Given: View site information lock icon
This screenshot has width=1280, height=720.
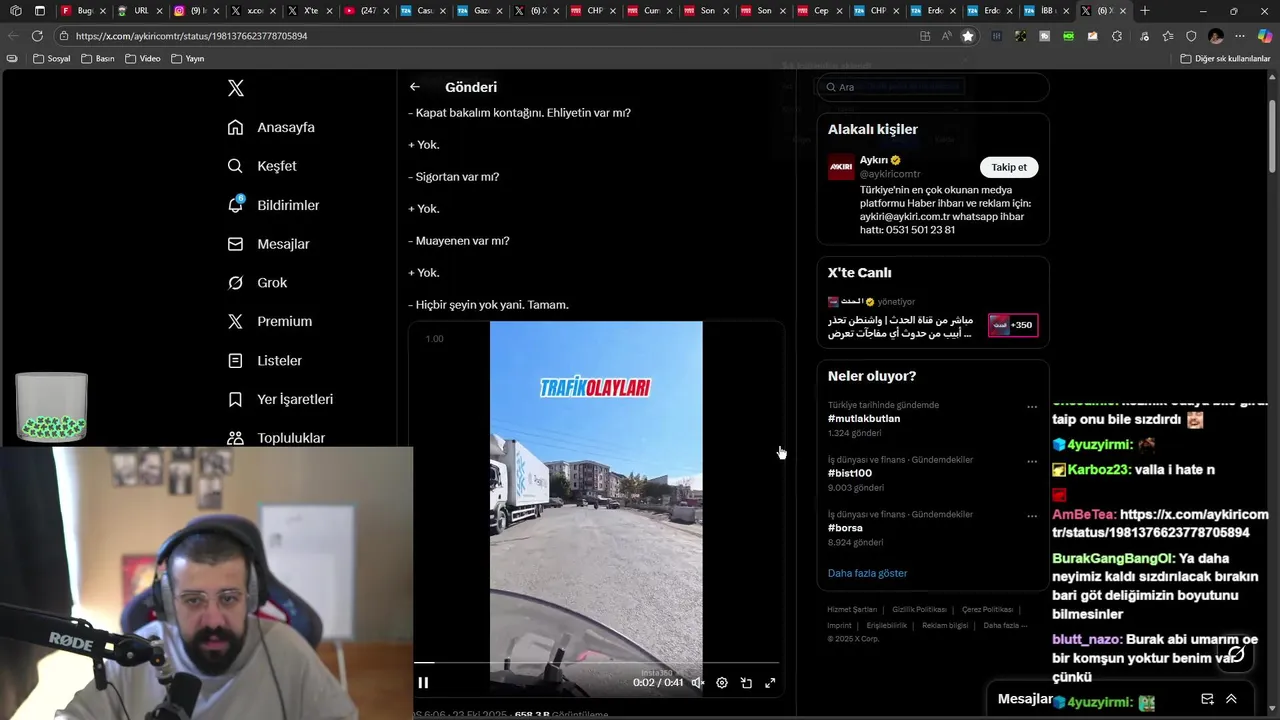Looking at the screenshot, I should 64,36.
